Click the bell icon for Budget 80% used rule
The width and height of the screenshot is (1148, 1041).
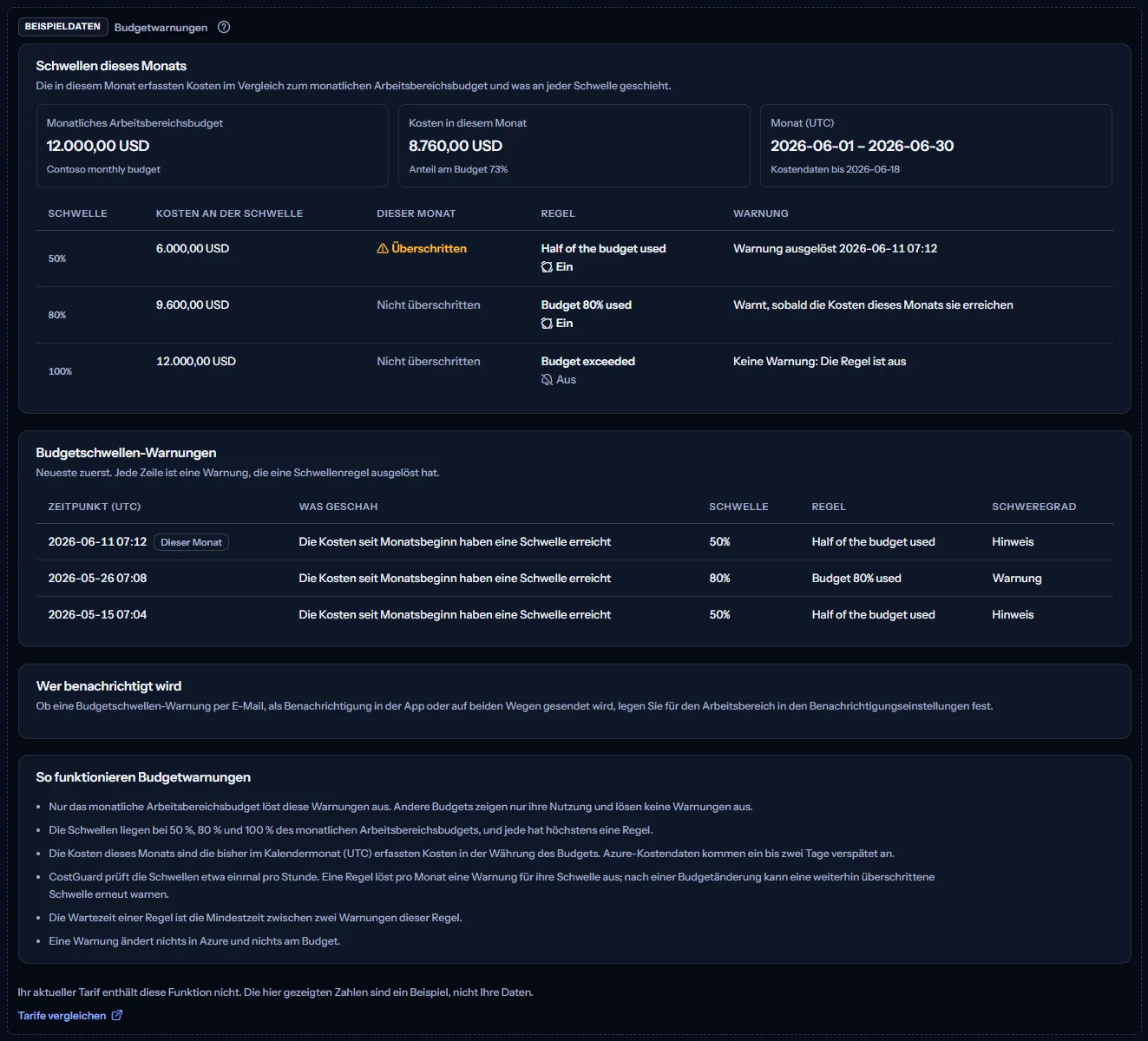point(547,324)
